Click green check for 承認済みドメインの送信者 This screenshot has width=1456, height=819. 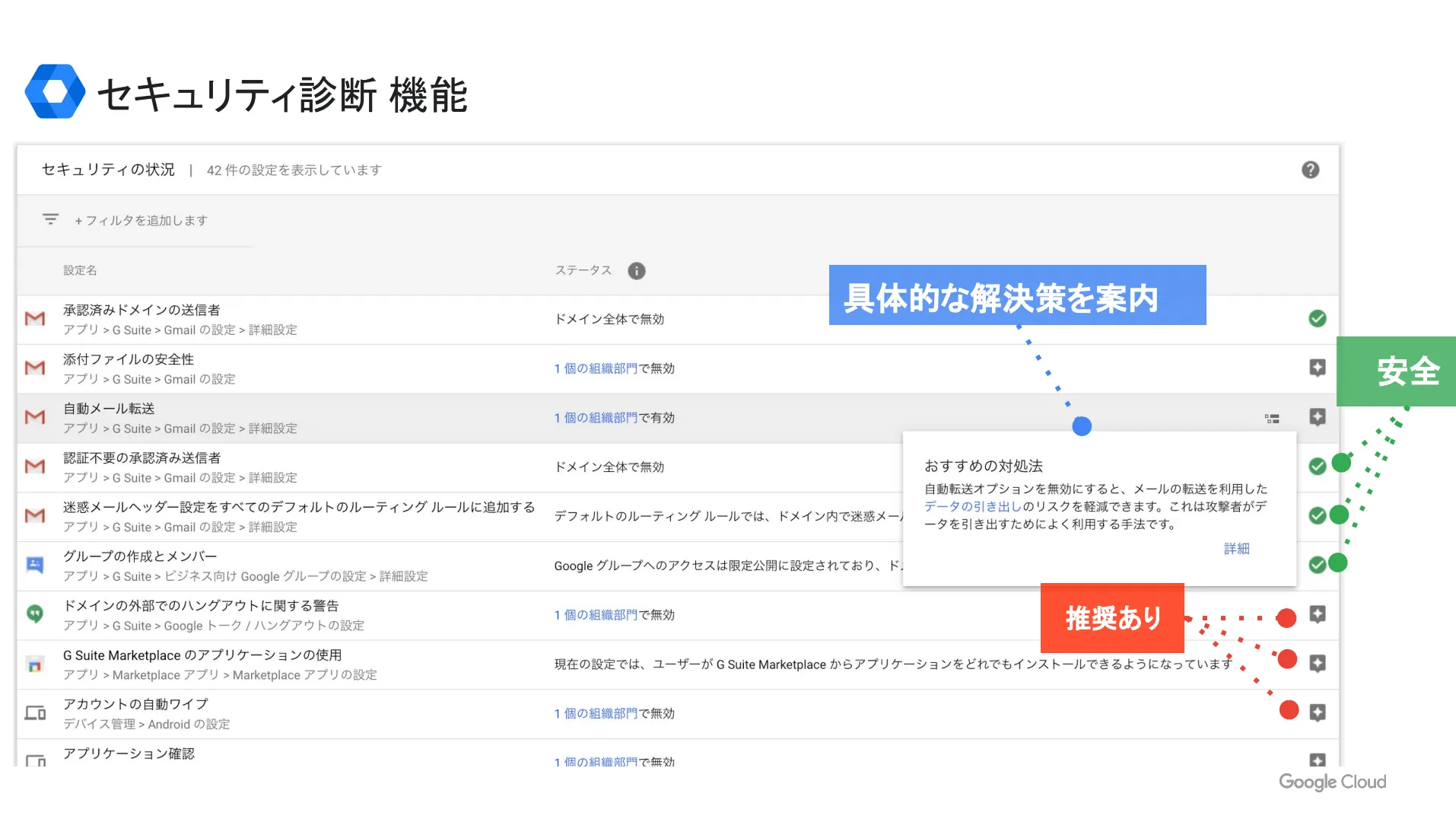[x=1318, y=319]
